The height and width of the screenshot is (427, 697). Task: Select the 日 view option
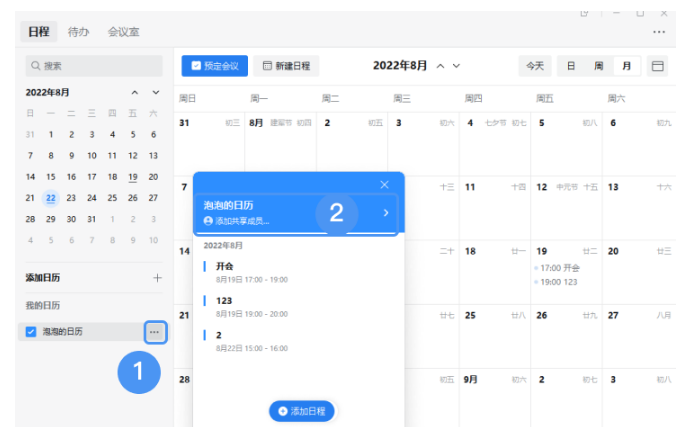coord(571,66)
